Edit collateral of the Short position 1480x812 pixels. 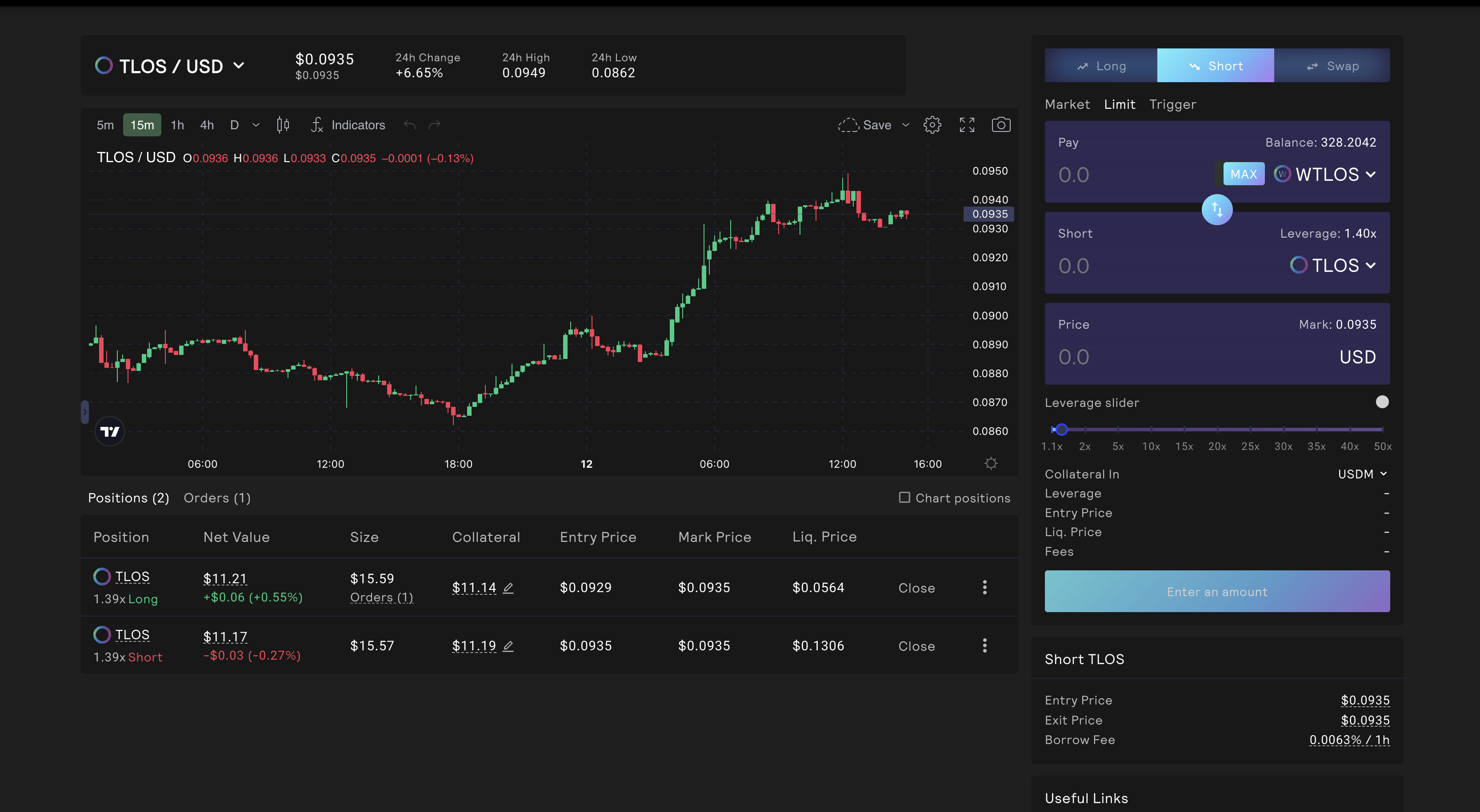tap(508, 646)
